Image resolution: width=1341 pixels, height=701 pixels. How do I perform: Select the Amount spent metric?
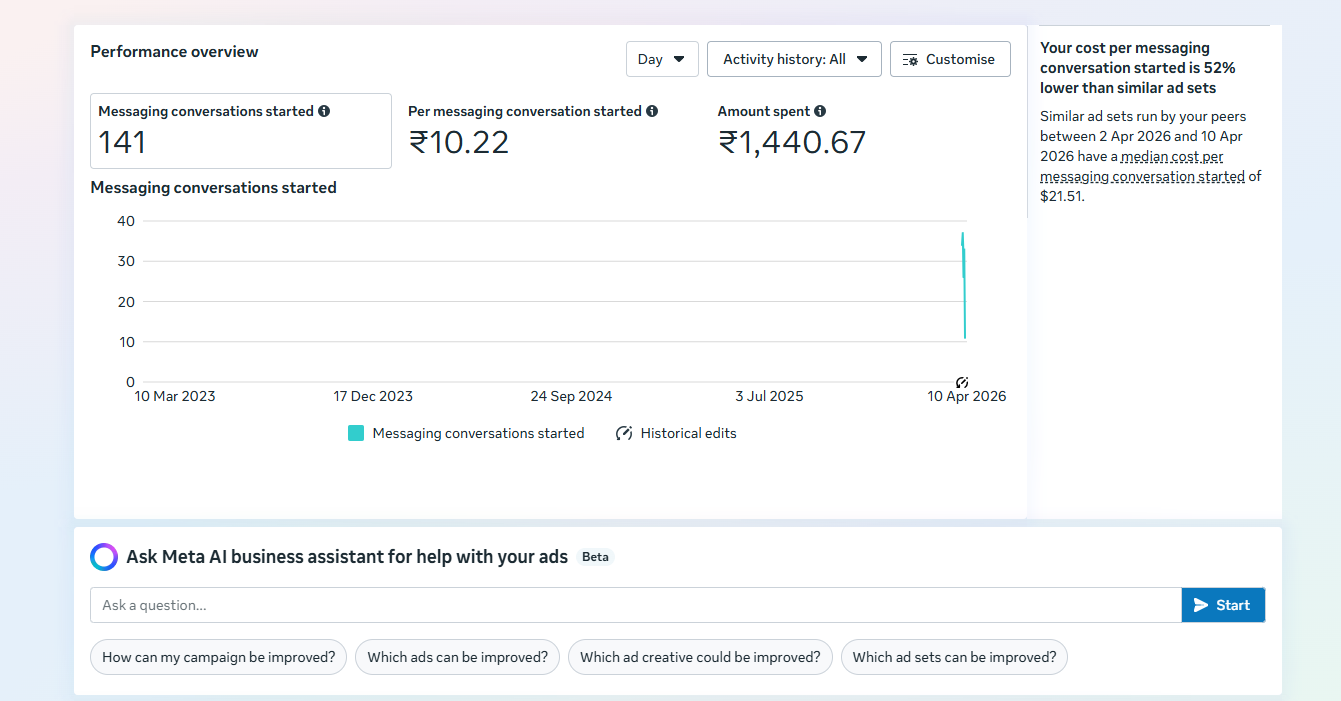[791, 131]
